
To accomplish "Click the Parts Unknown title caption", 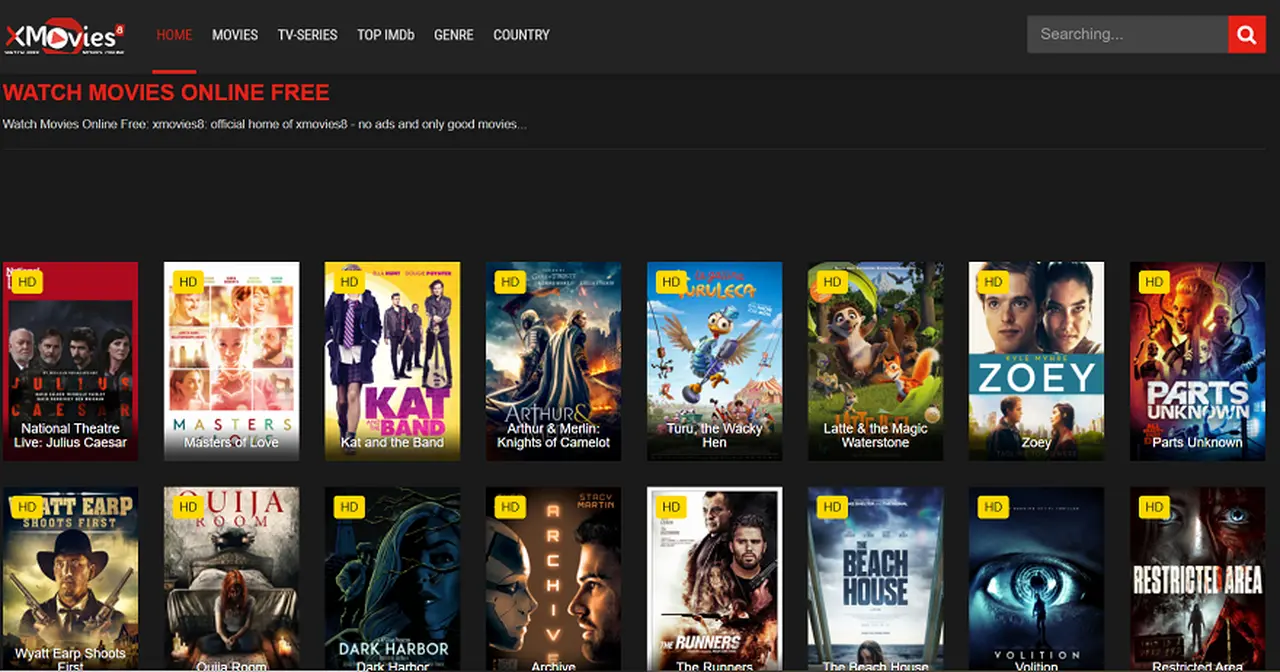I will 1197,442.
